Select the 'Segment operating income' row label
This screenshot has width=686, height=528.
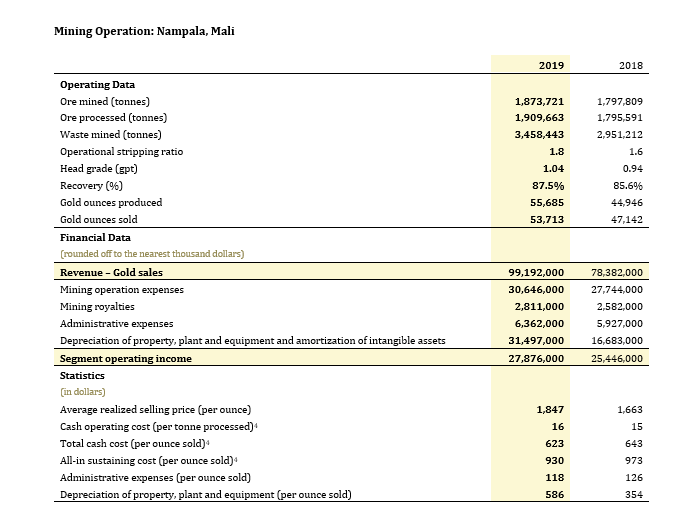click(126, 359)
